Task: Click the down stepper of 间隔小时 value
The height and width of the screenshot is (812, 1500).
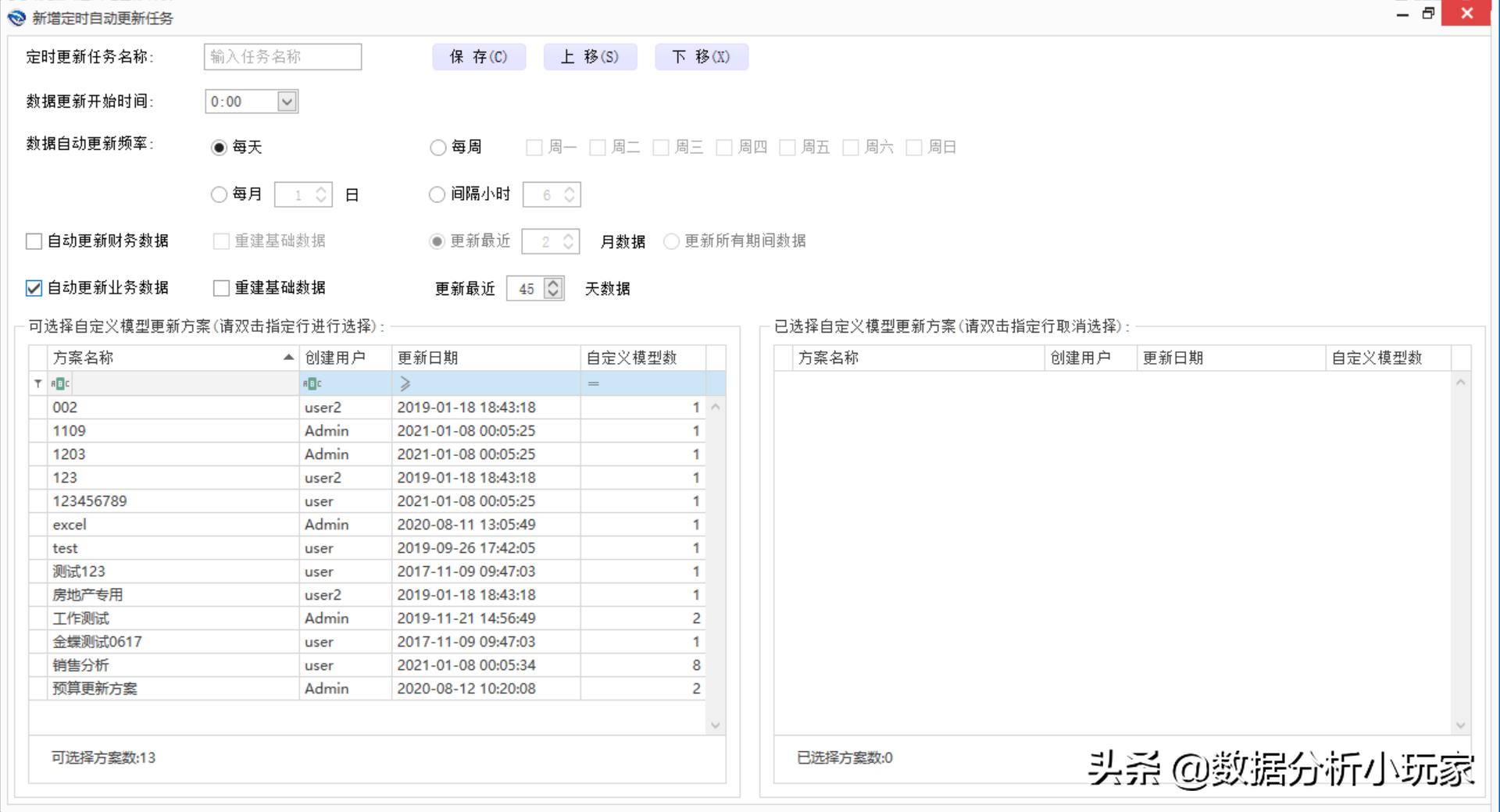Action: pos(571,199)
